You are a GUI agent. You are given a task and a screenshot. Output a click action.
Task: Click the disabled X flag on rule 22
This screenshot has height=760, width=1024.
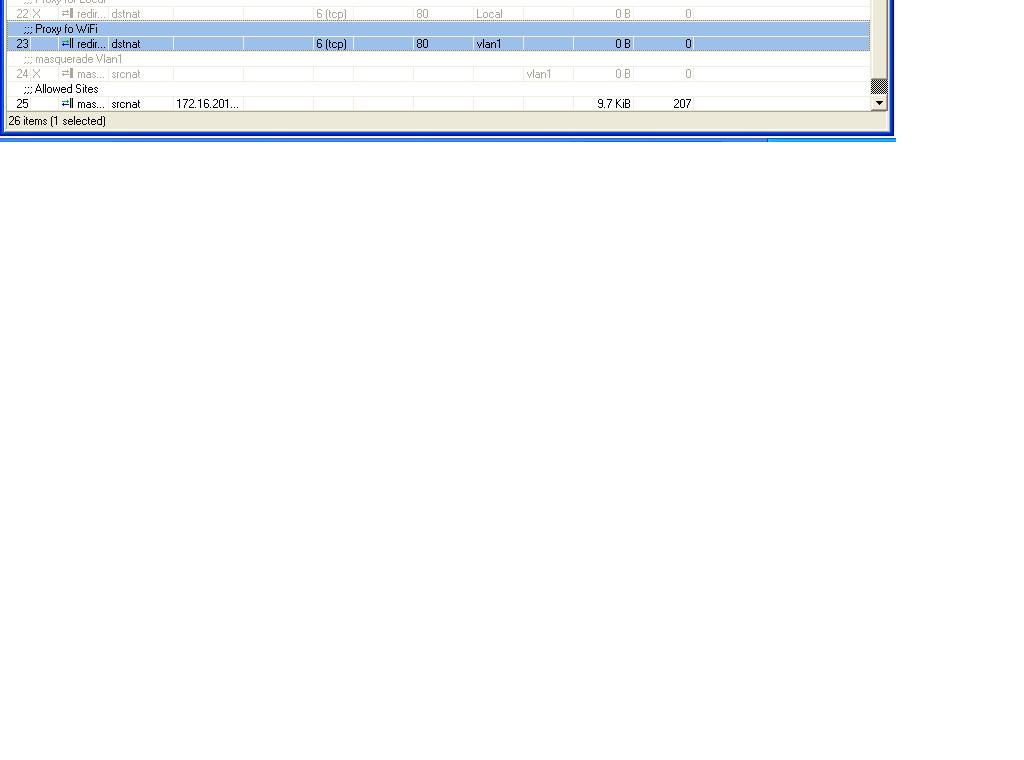[37, 14]
